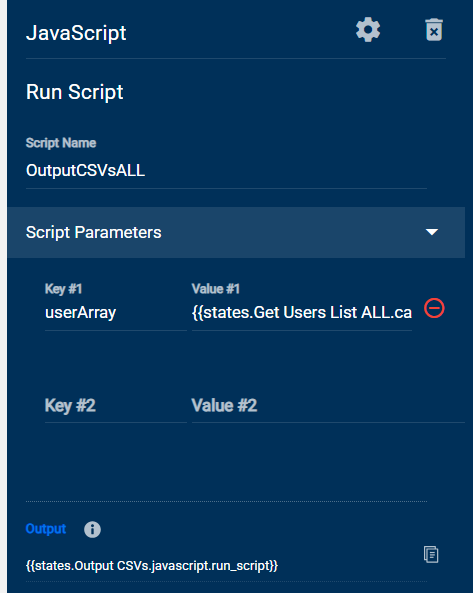473x593 pixels.
Task: Show Output info tooltip icon
Action: click(x=92, y=529)
